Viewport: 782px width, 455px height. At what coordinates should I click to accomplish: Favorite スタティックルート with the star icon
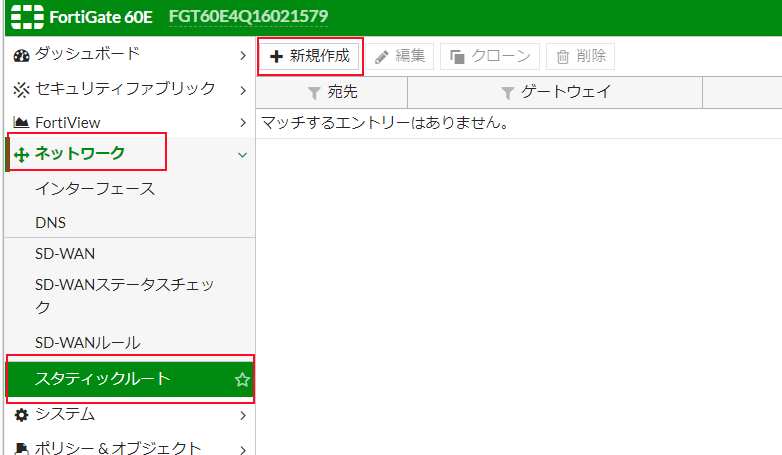point(242,380)
